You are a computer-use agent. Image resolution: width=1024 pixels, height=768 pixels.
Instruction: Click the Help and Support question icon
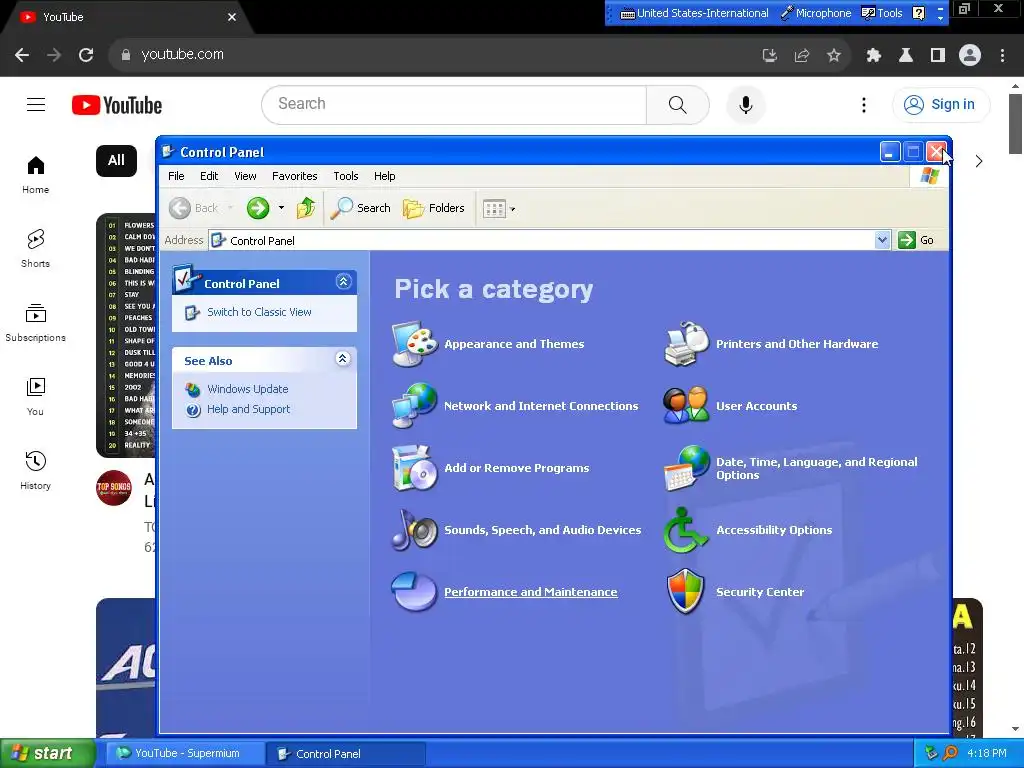point(193,410)
